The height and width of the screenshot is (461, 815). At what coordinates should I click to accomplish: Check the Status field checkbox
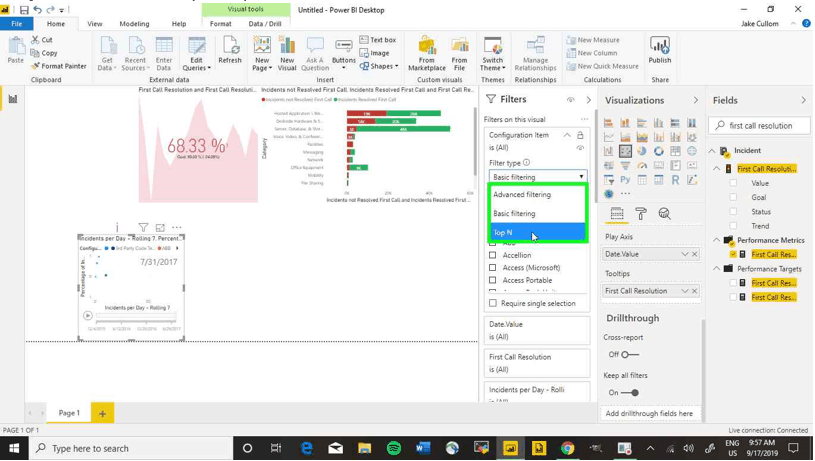click(733, 212)
